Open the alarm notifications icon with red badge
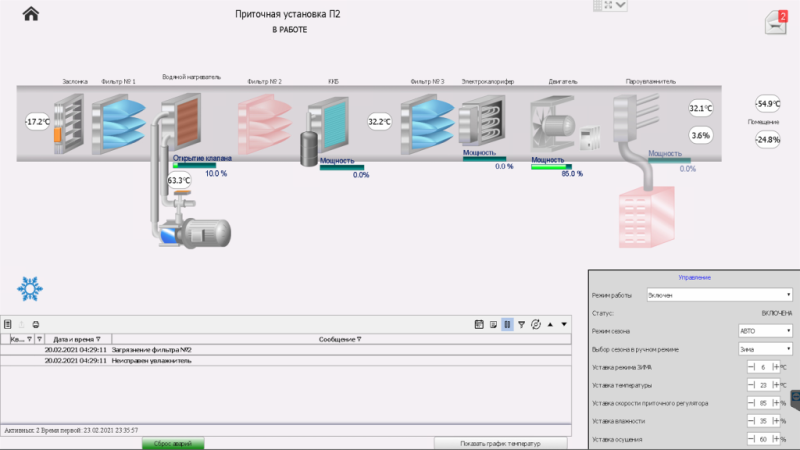 pos(777,21)
